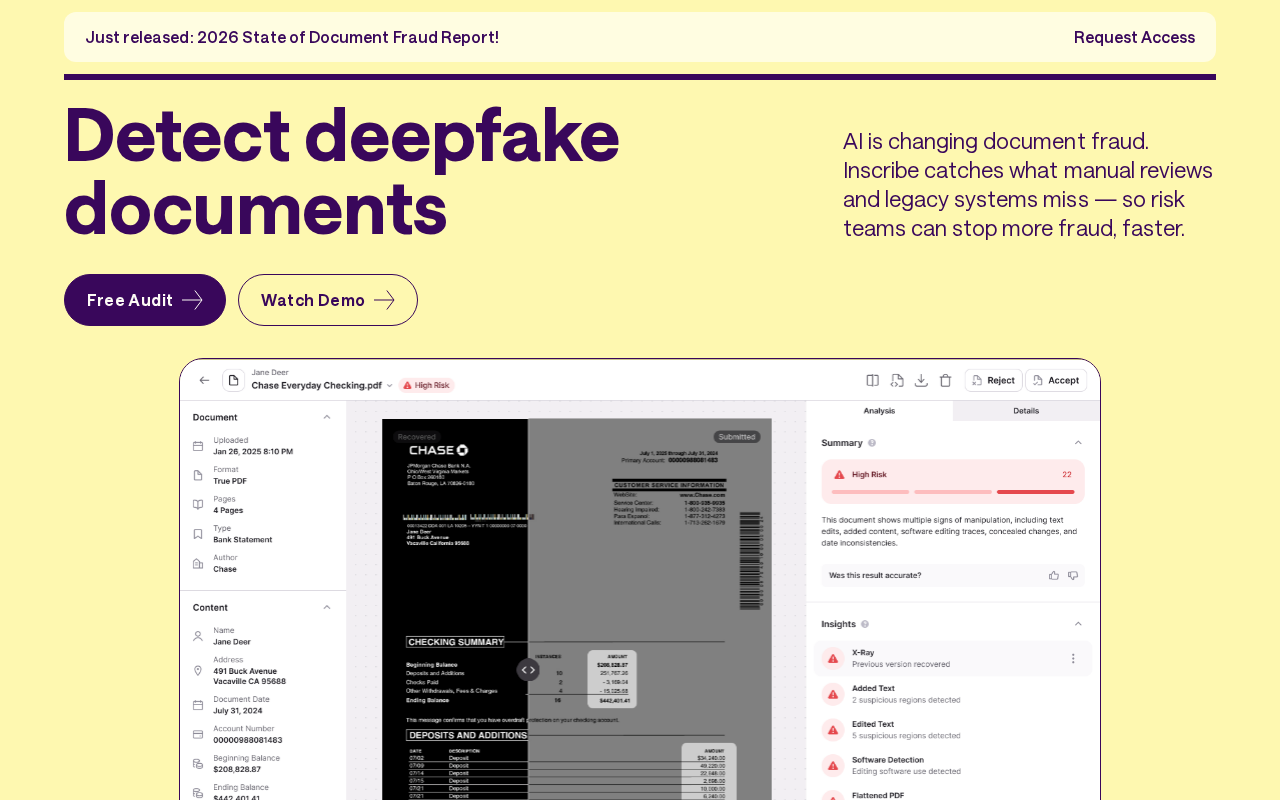Click the info icon next to Summary
This screenshot has width=1280, height=800.
[872, 442]
